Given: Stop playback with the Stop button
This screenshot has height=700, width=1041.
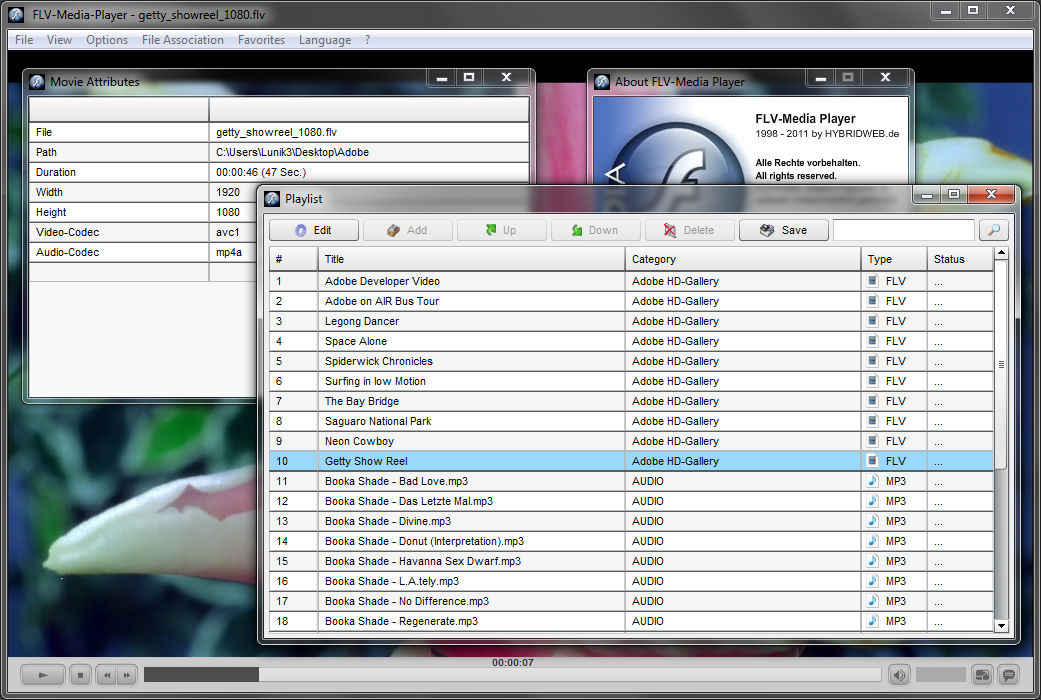Looking at the screenshot, I should pos(80,675).
